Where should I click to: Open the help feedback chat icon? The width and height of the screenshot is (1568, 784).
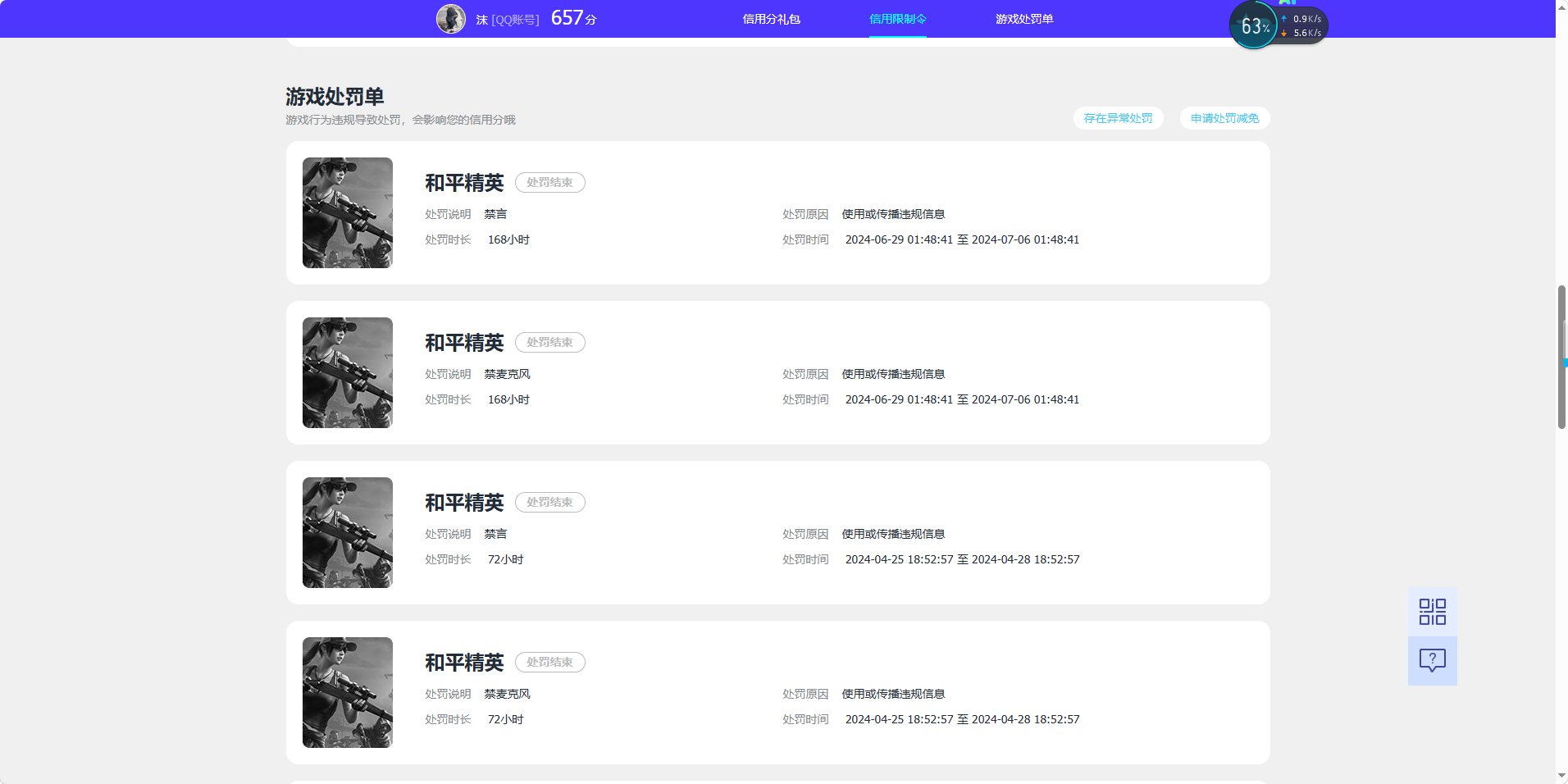pos(1433,661)
